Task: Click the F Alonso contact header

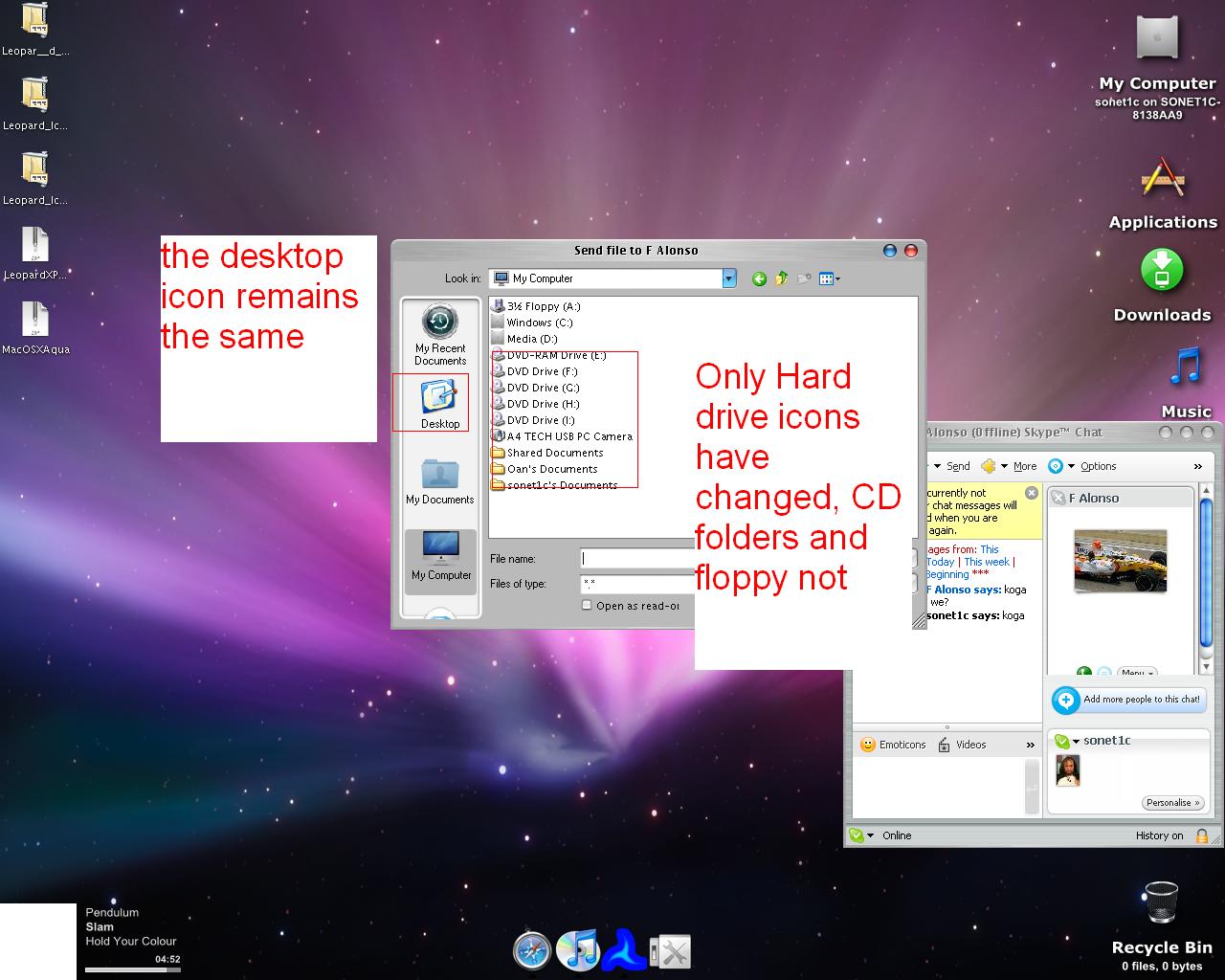Action: coord(1121,498)
